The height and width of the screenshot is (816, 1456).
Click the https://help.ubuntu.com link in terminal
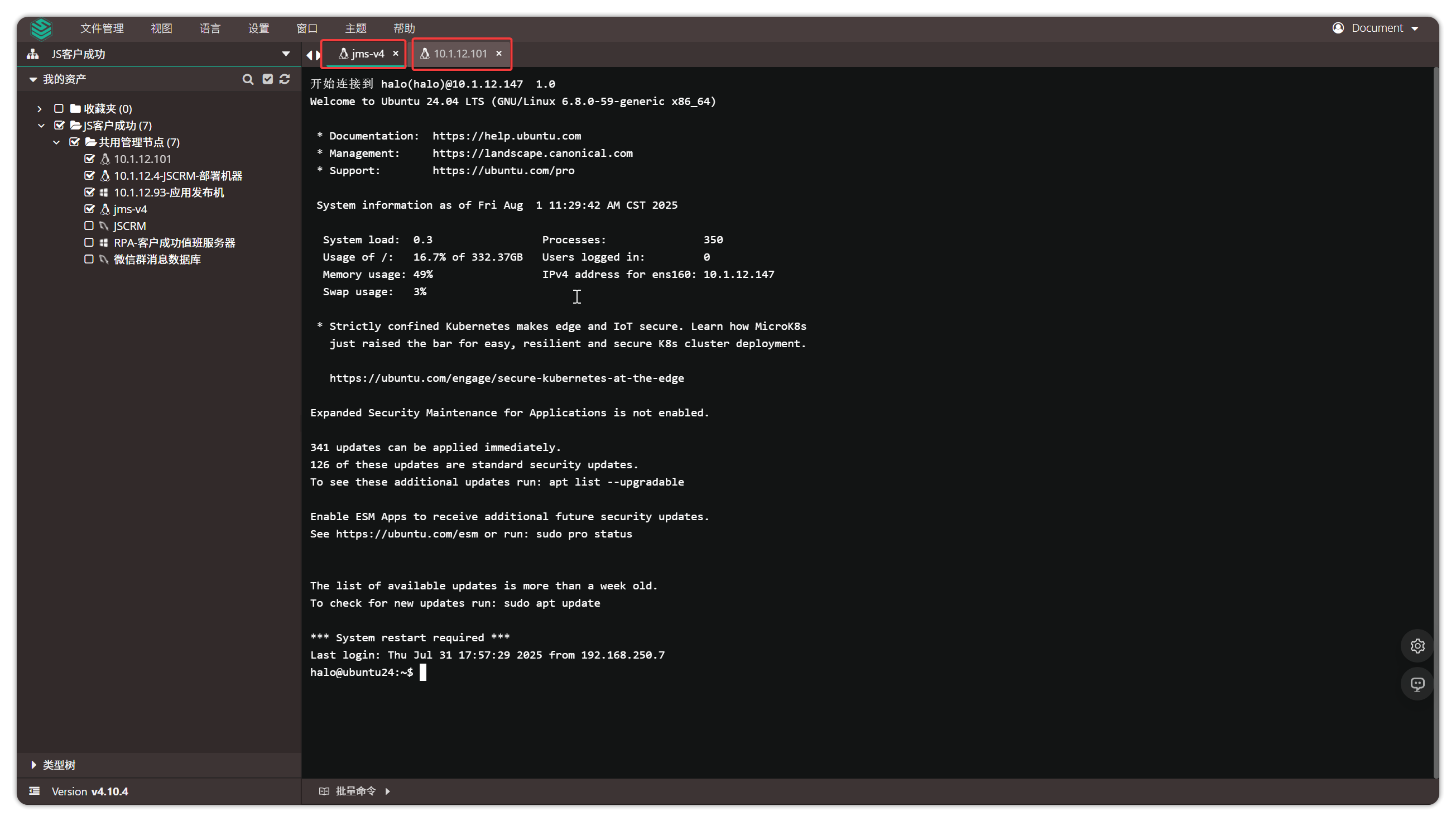(506, 136)
